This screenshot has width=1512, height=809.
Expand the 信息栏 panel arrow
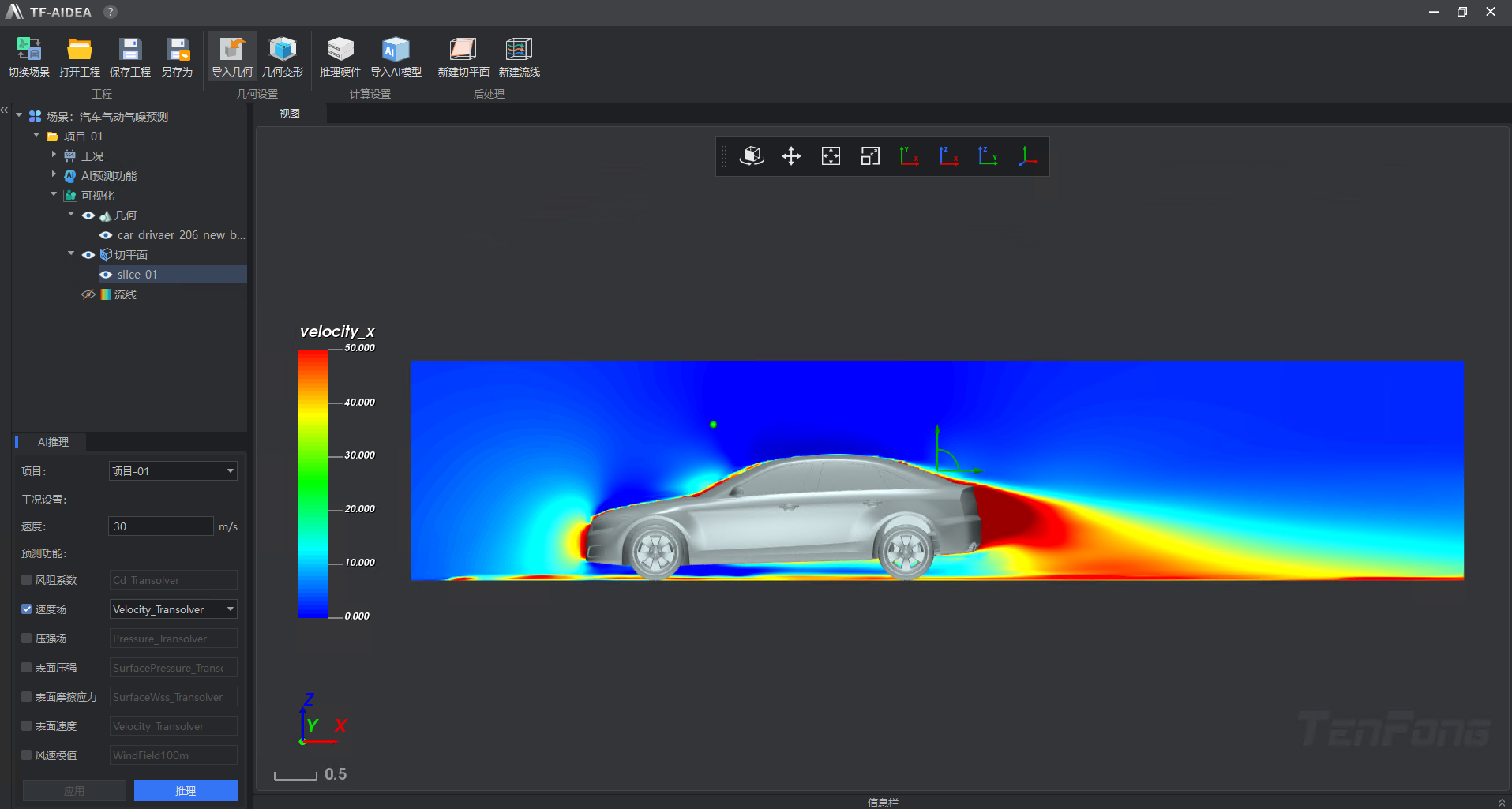click(1502, 803)
